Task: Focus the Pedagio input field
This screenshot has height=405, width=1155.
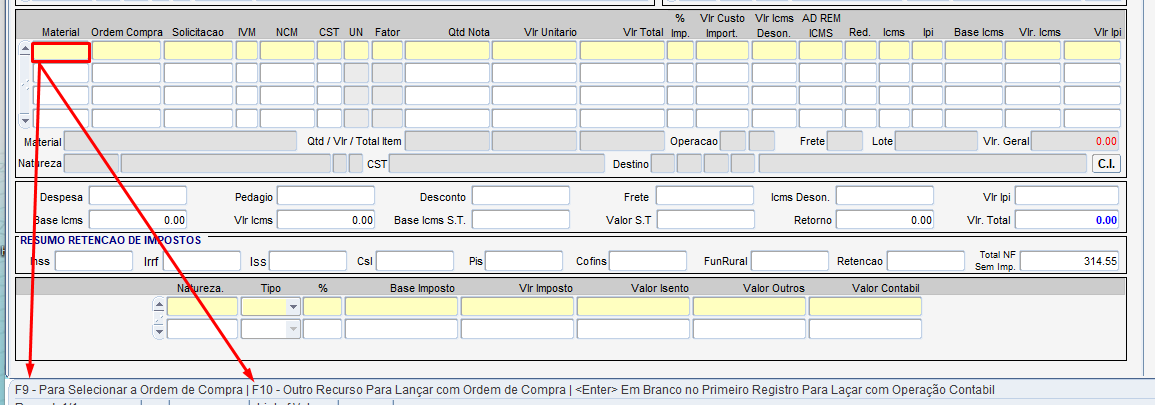Action: point(325,196)
